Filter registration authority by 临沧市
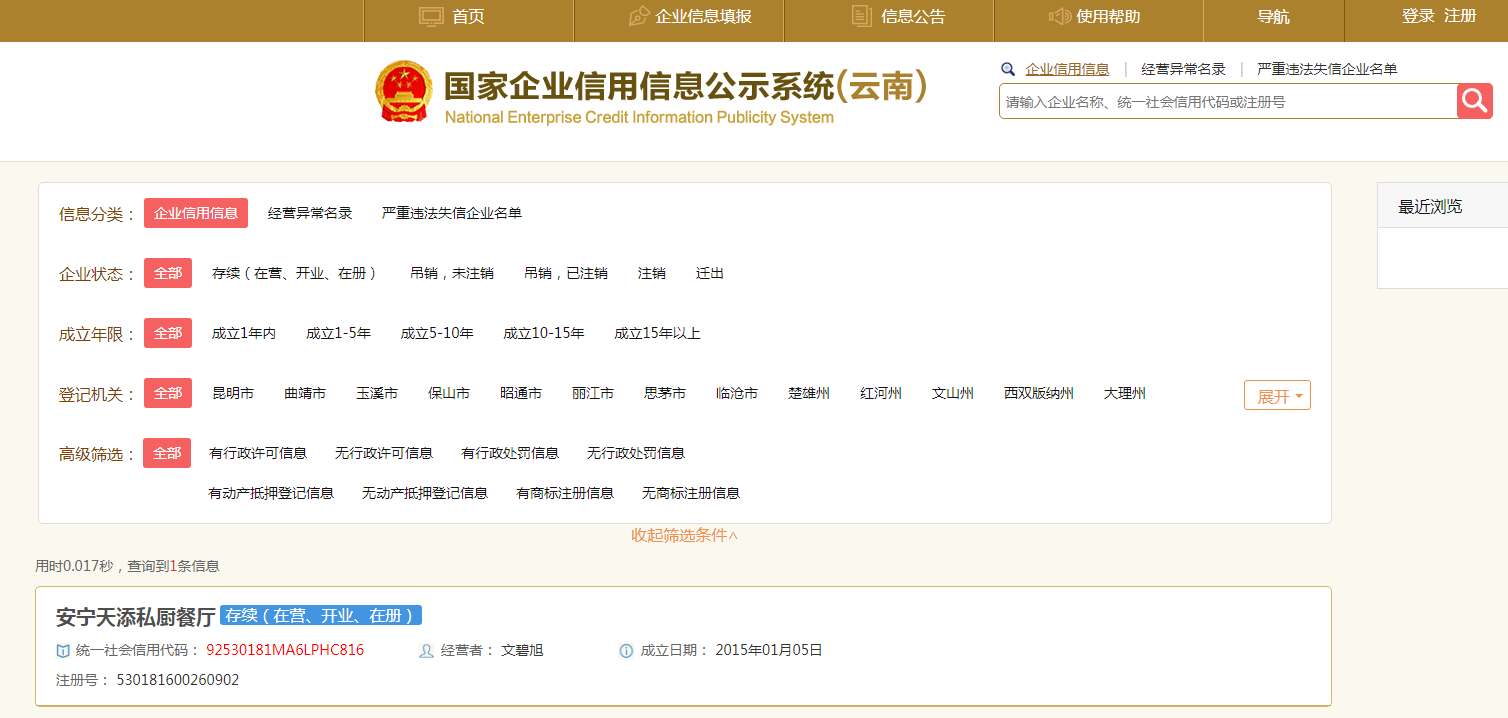This screenshot has width=1508, height=718. tap(737, 393)
